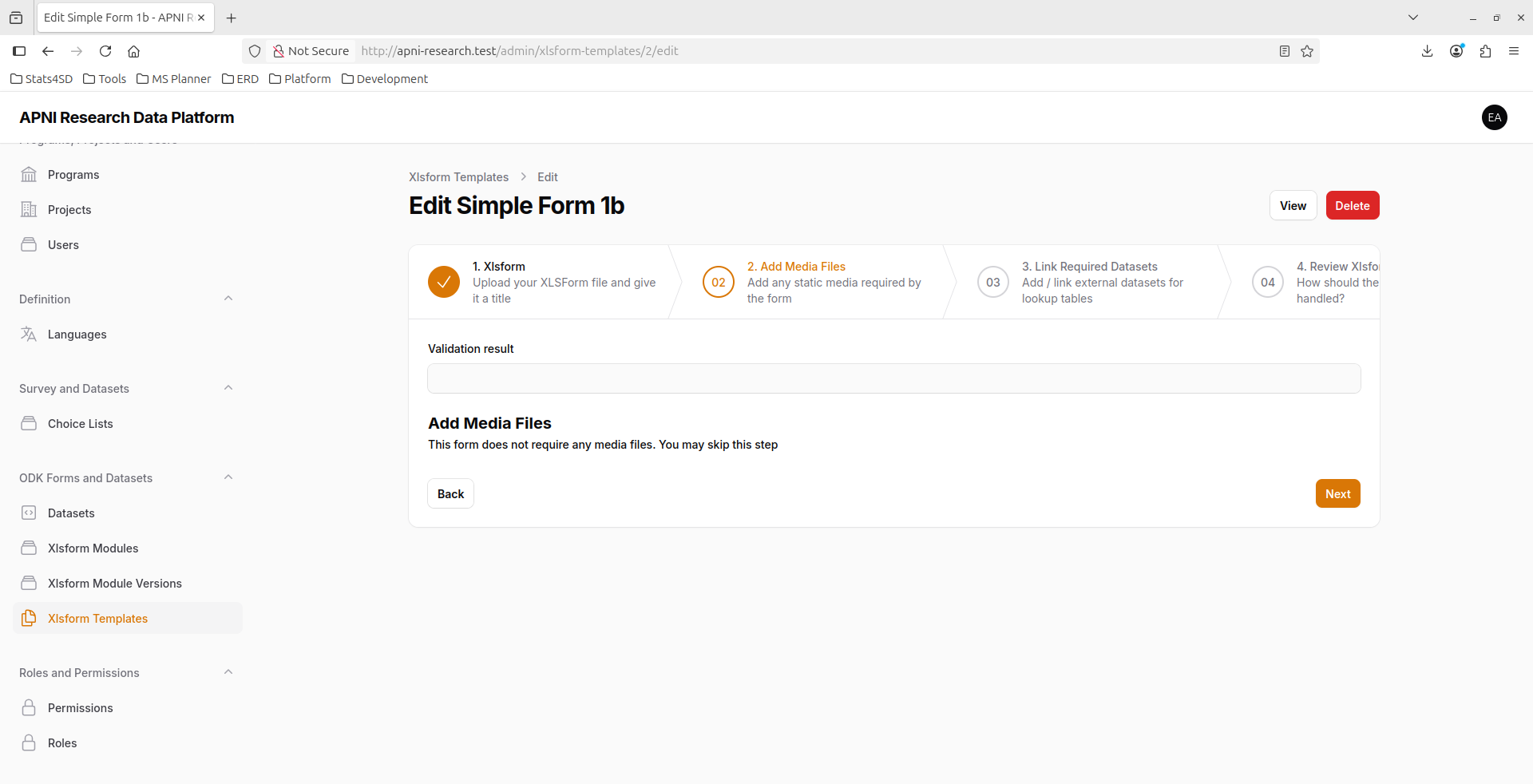Viewport: 1533px width, 784px height.
Task: Collapse the ODK Forms and Datasets group
Action: [x=228, y=477]
